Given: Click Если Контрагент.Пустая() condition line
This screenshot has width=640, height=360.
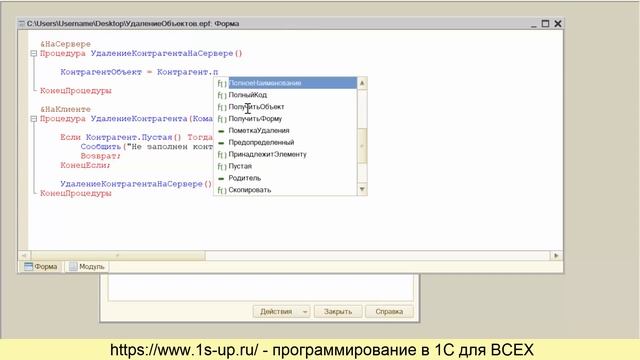Looking at the screenshot, I should 136,137.
